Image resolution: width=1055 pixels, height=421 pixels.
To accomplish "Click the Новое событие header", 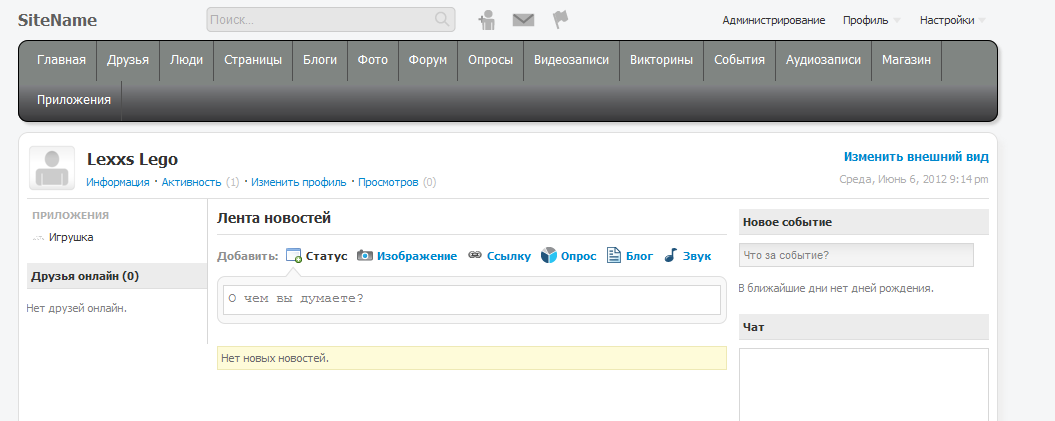I will click(864, 222).
